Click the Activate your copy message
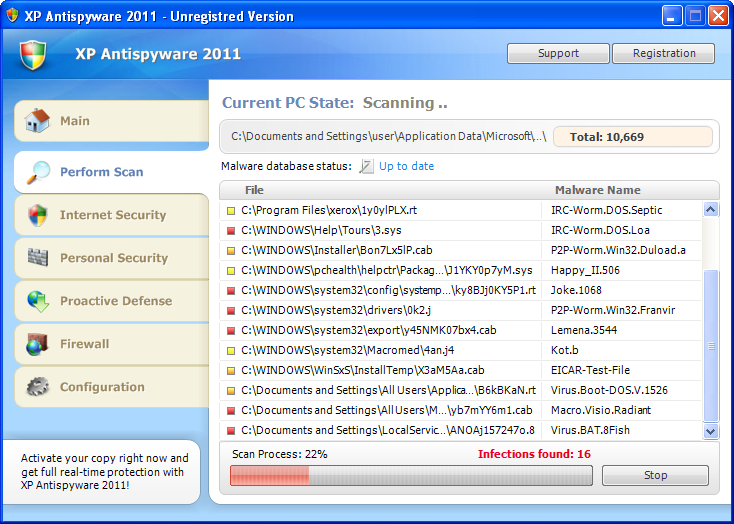The height and width of the screenshot is (524, 734). (x=104, y=472)
